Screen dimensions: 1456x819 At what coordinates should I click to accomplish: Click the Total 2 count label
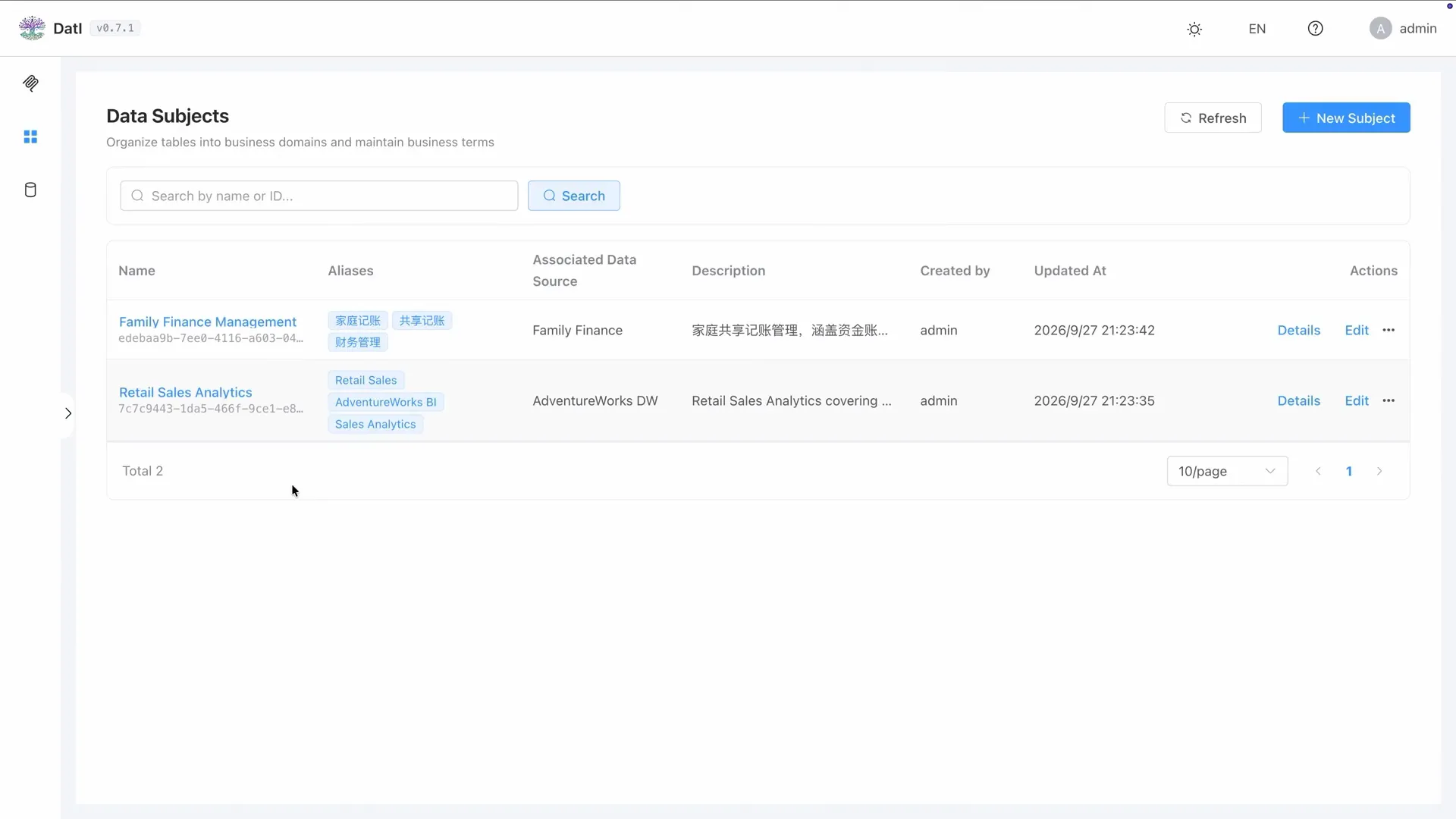click(143, 471)
